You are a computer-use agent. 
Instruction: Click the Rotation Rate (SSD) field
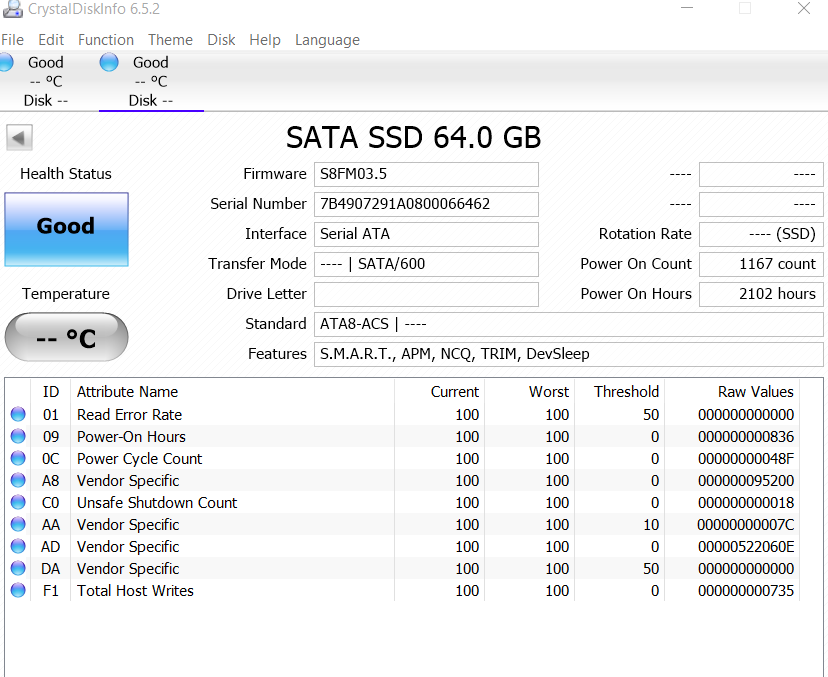(761, 234)
